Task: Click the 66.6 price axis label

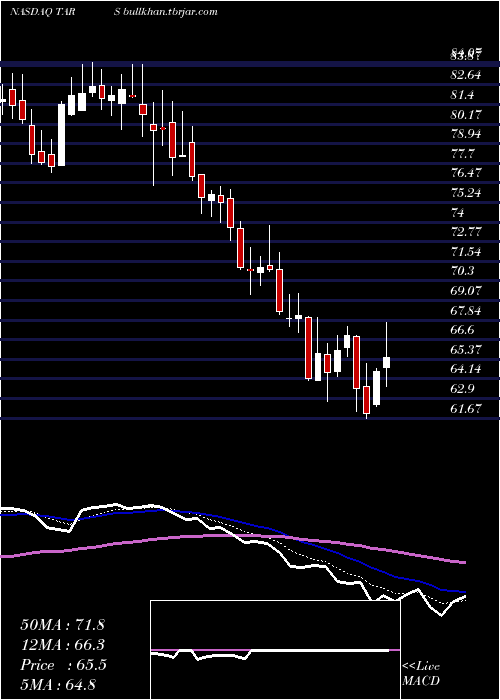Action: tap(462, 330)
